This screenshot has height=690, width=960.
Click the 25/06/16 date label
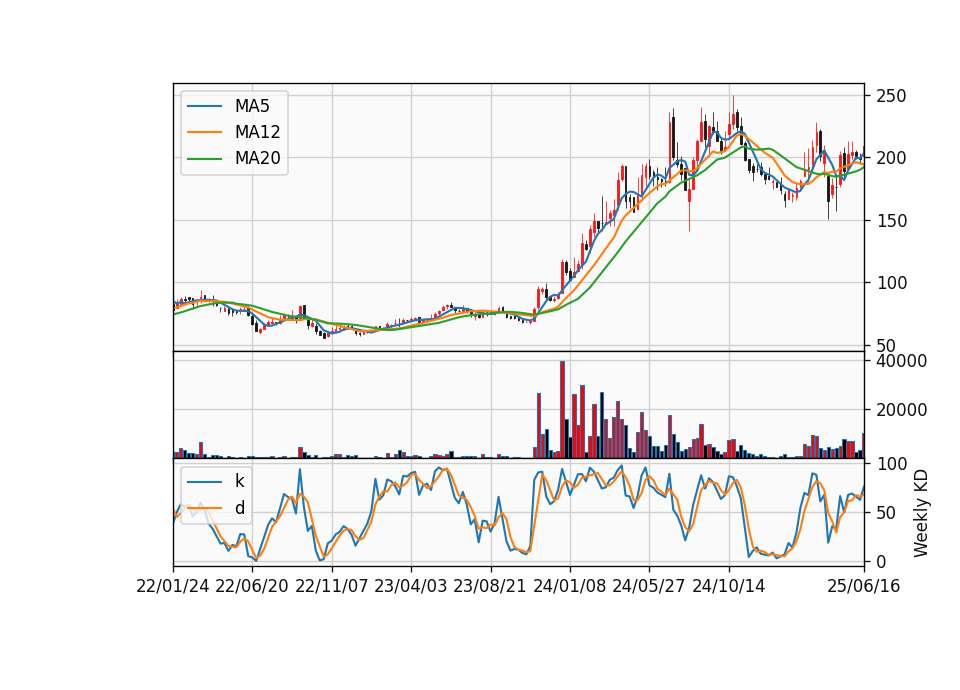click(x=863, y=586)
